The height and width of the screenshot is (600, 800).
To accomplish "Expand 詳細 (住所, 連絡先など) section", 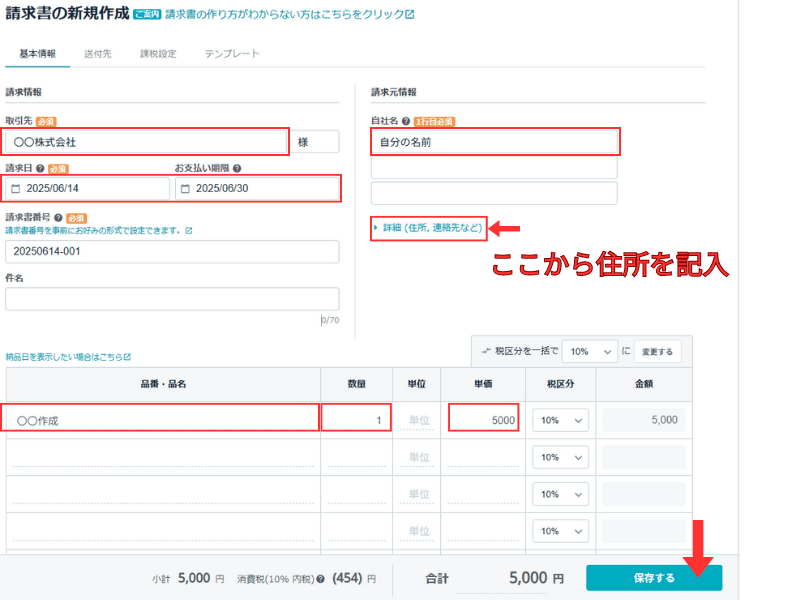I will 428,228.
